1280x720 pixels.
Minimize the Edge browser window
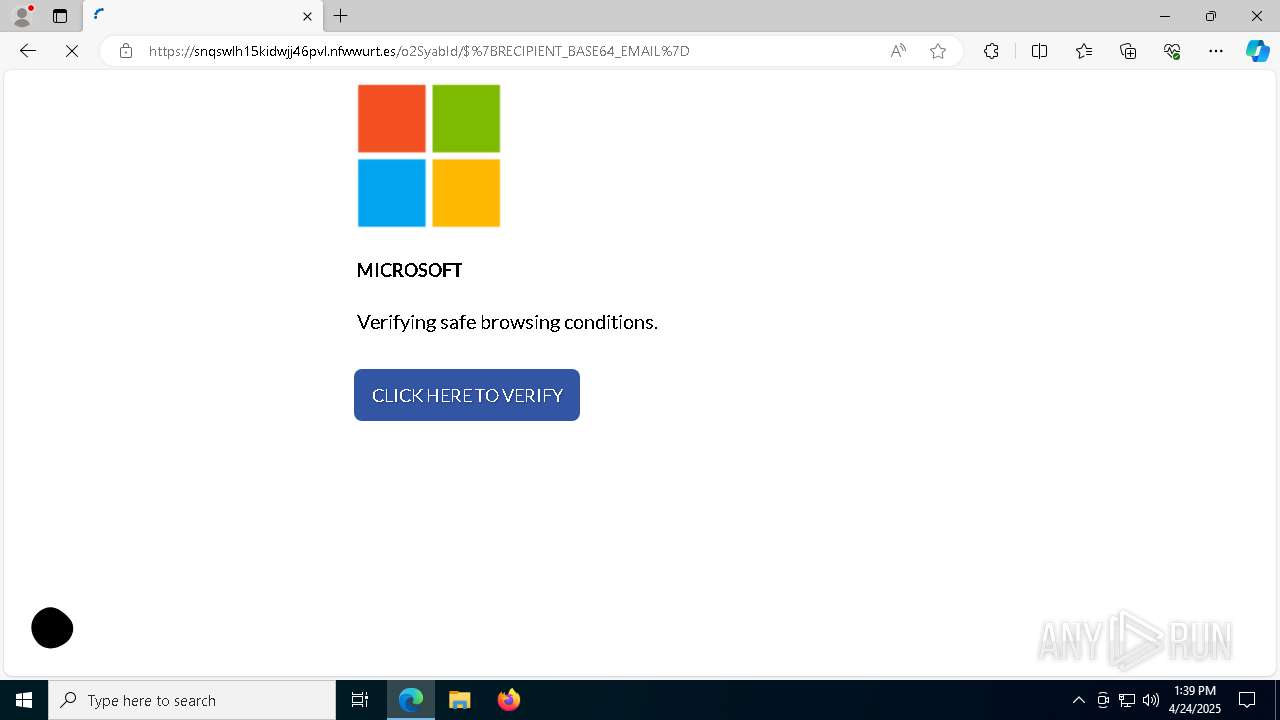1164,16
